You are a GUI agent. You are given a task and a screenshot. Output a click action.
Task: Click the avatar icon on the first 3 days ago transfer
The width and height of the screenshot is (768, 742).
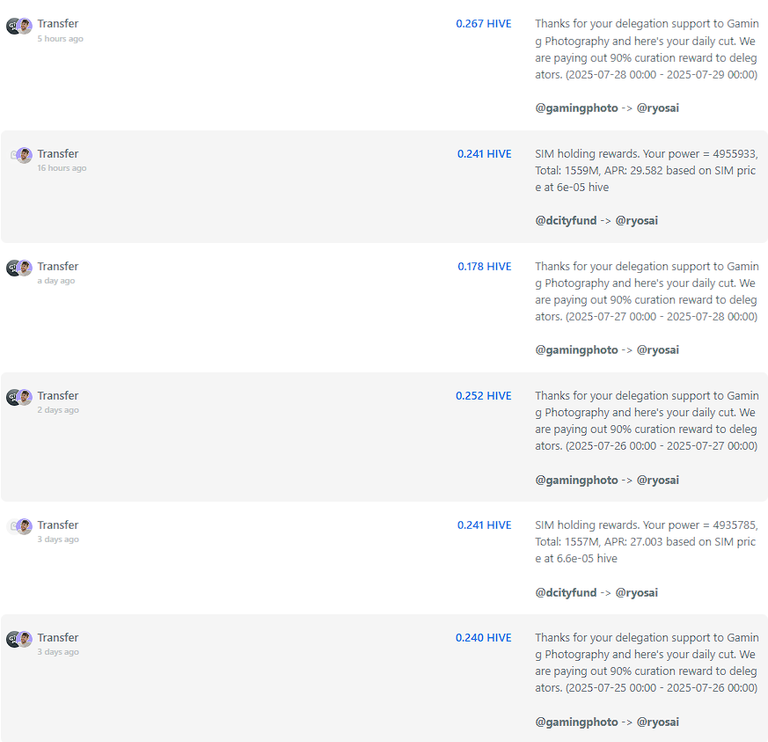[x=22, y=527]
